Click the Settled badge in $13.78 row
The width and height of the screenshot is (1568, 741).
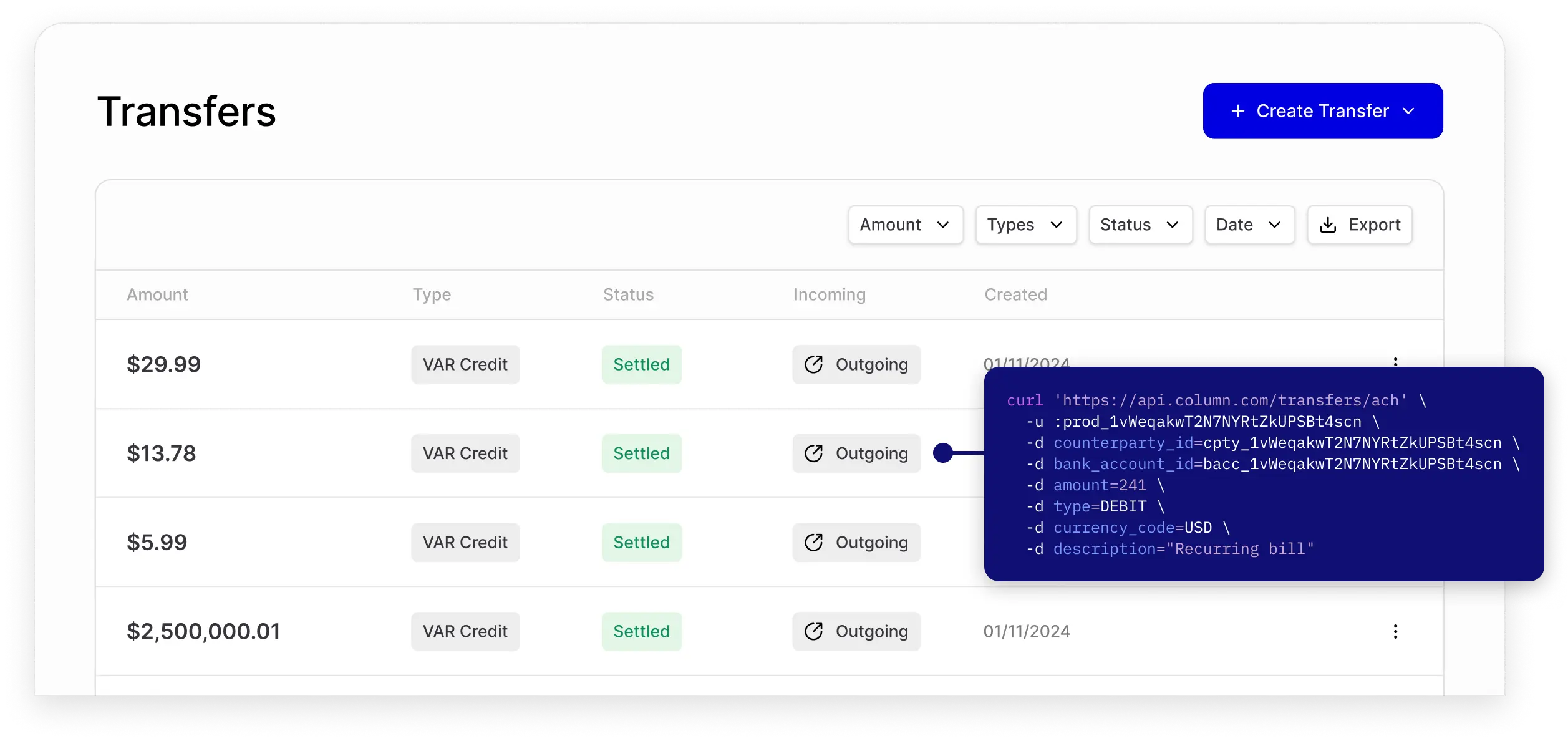click(x=641, y=453)
